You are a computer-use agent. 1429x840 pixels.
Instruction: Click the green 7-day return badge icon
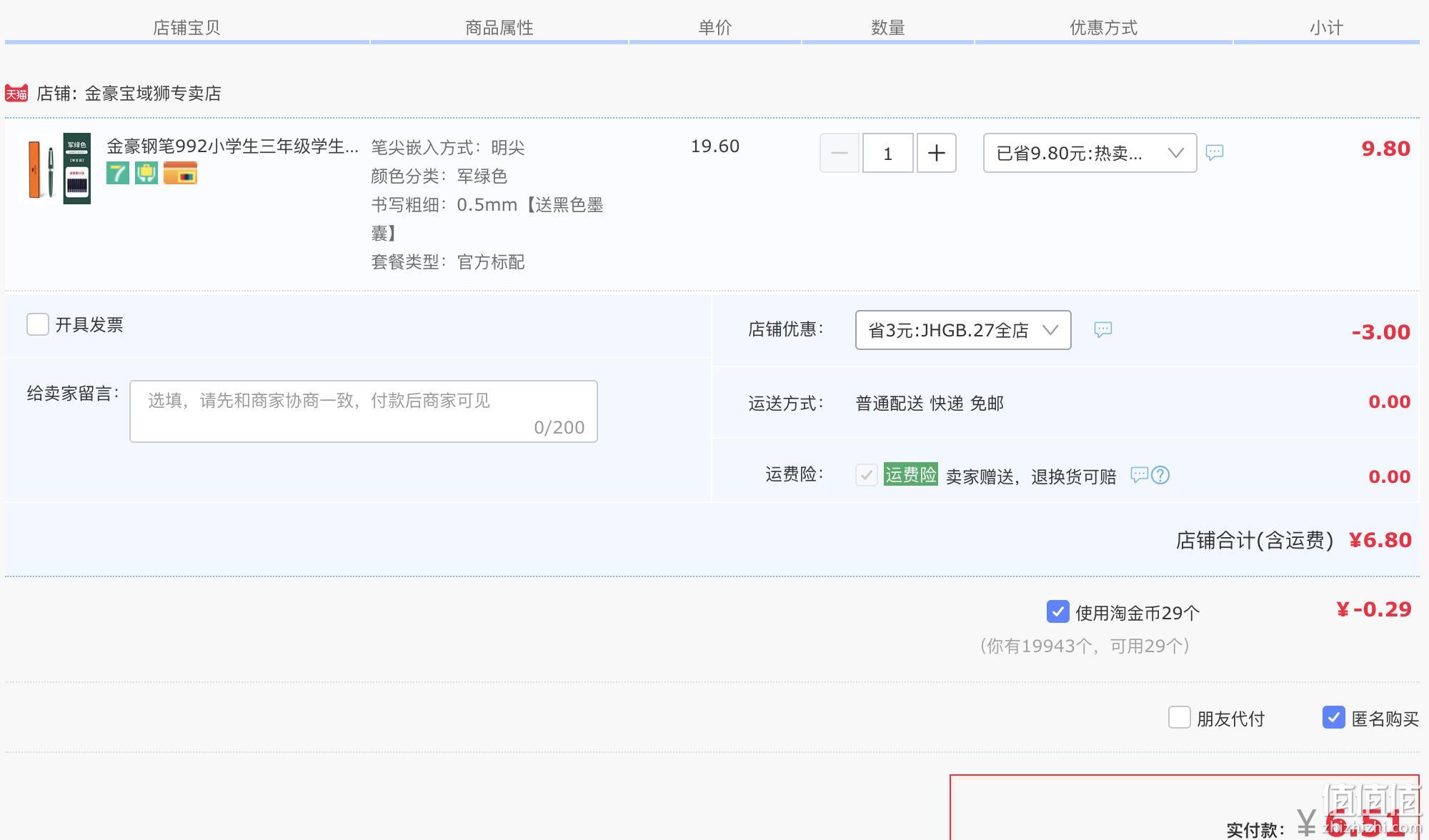click(118, 173)
